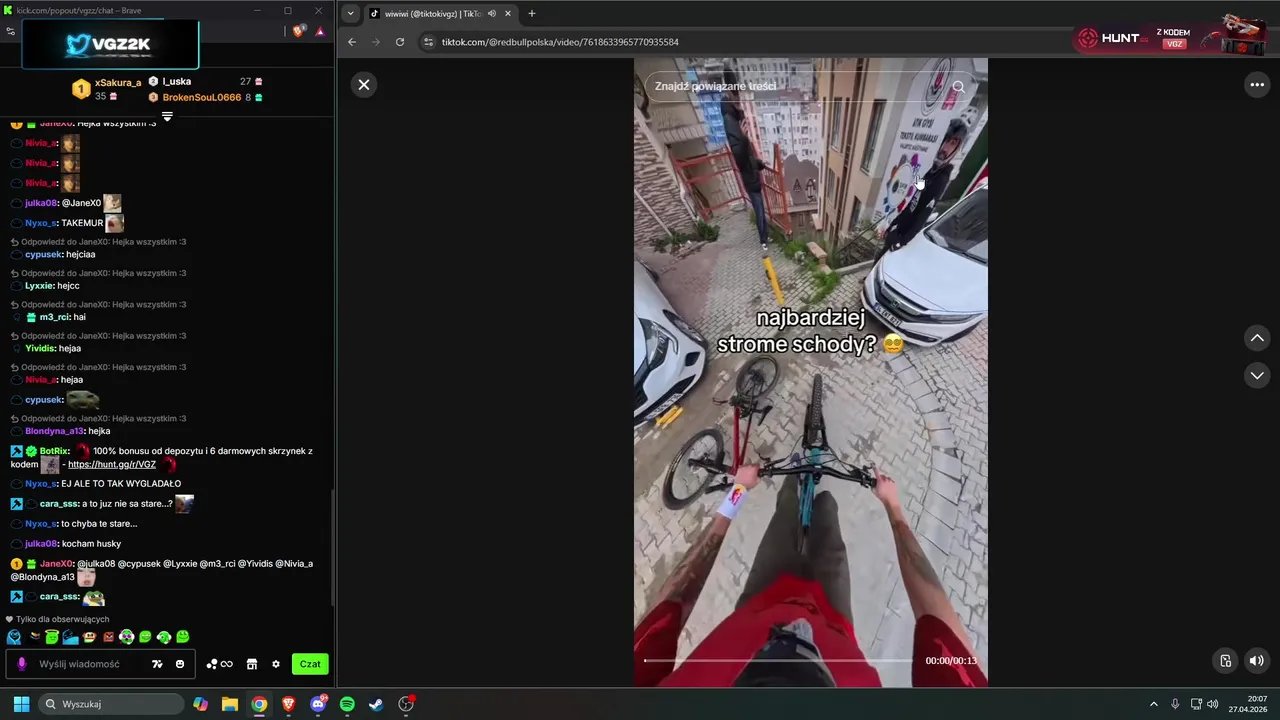Click the TikTok video to pause playback
This screenshot has width=1280, height=720.
(x=811, y=372)
